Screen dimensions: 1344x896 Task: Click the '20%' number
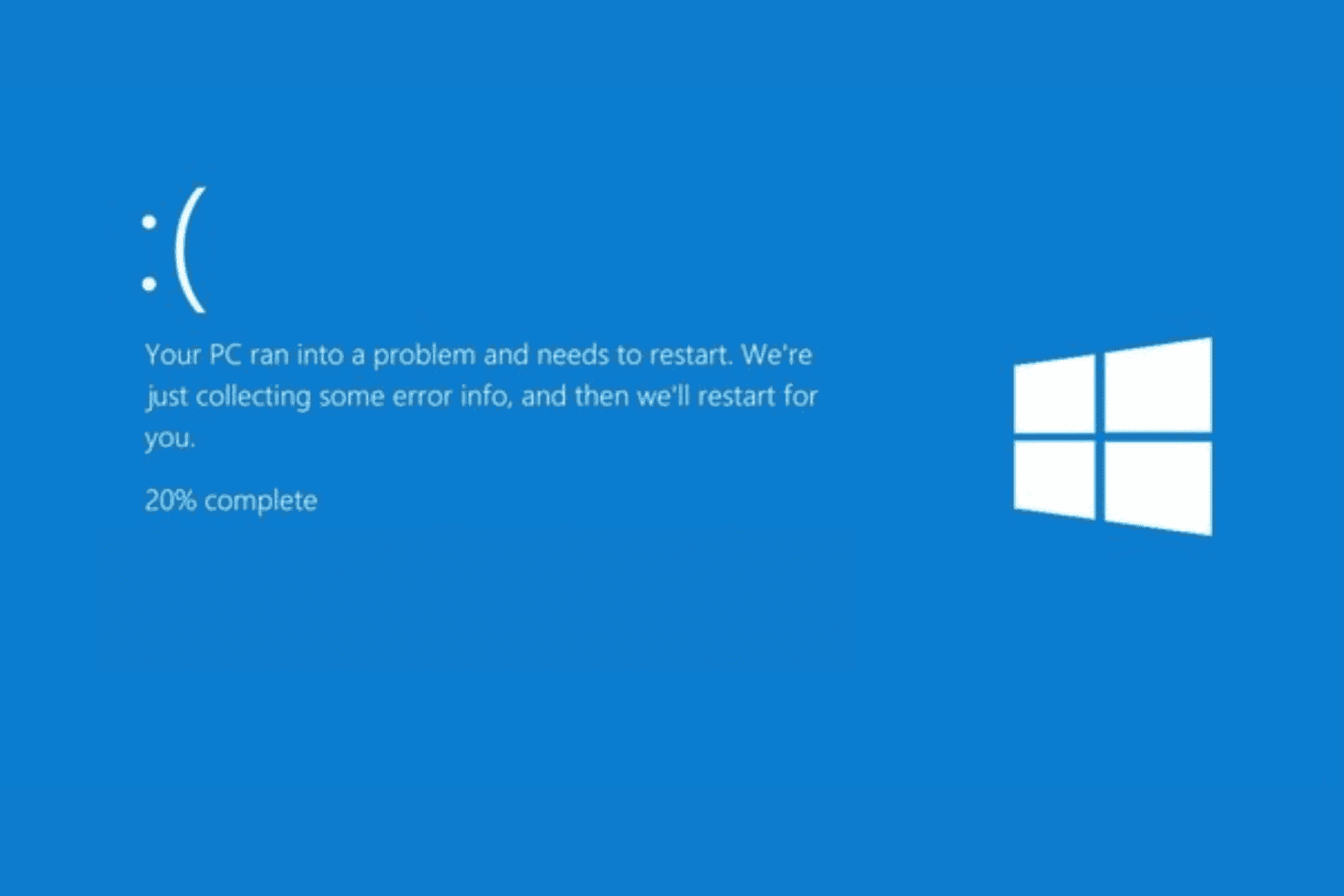[x=170, y=500]
